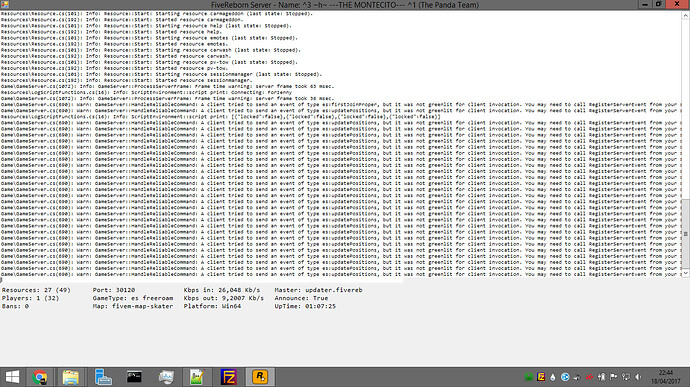690x387 pixels.
Task: Click the red dotted tray icon
Action: coord(589,377)
